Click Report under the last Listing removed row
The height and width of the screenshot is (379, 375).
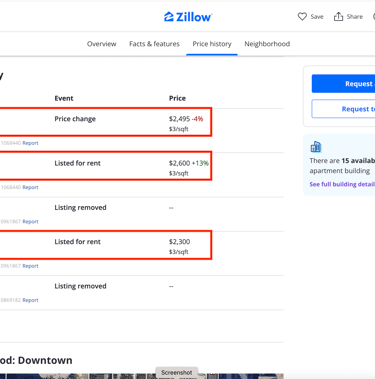30,300
